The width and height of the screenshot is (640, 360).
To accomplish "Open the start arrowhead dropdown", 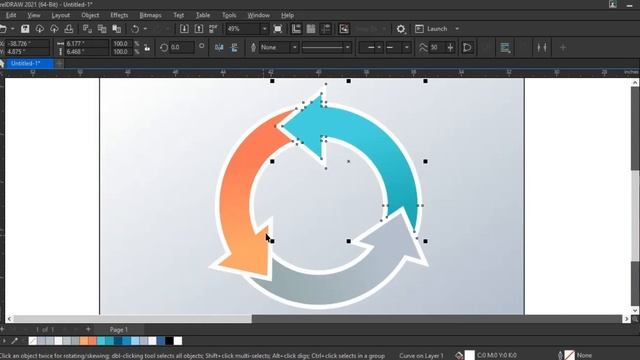I will (379, 47).
